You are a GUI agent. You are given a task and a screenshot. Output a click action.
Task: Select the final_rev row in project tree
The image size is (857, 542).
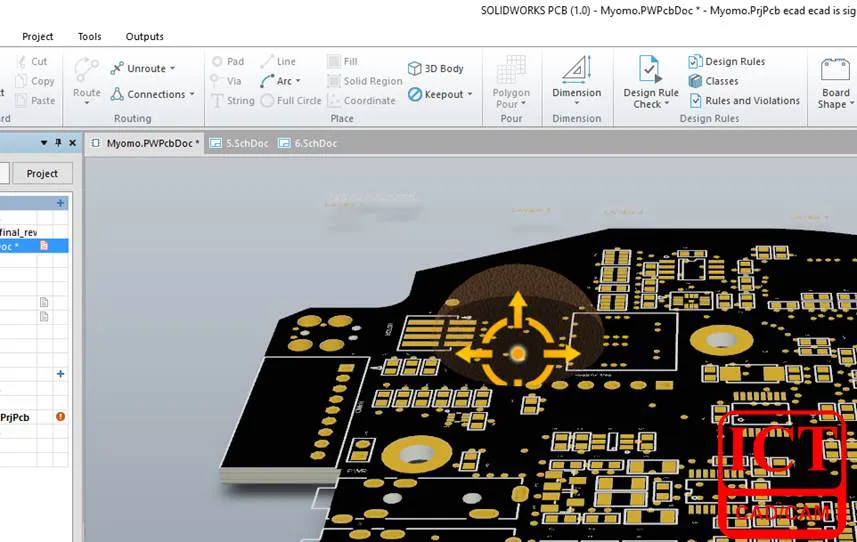pos(34,232)
